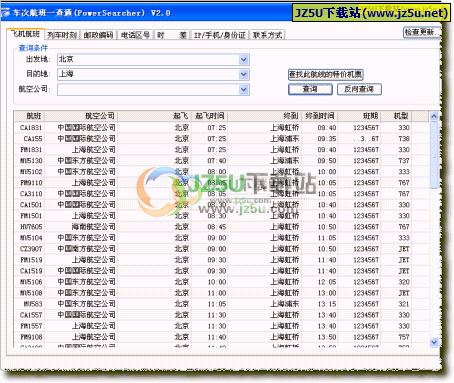Select flight row FM1501
The width and height of the screenshot is (454, 383).
221,216
